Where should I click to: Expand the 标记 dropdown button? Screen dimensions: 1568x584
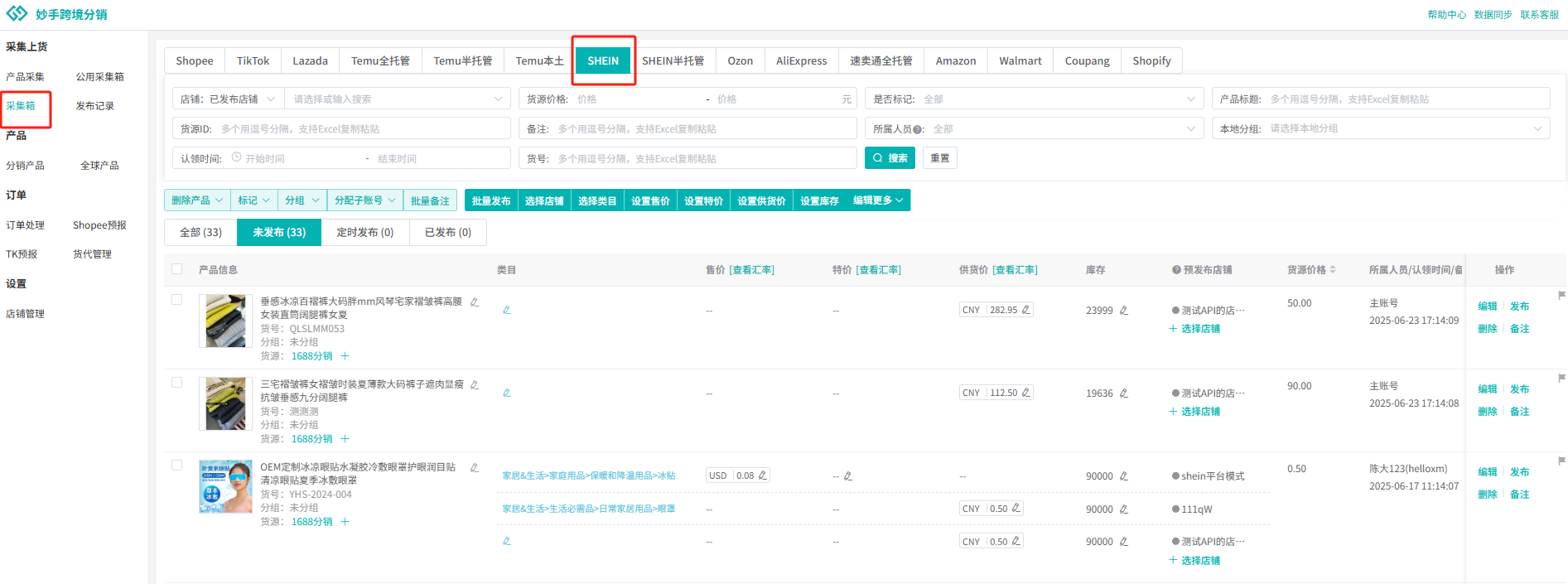click(x=254, y=200)
